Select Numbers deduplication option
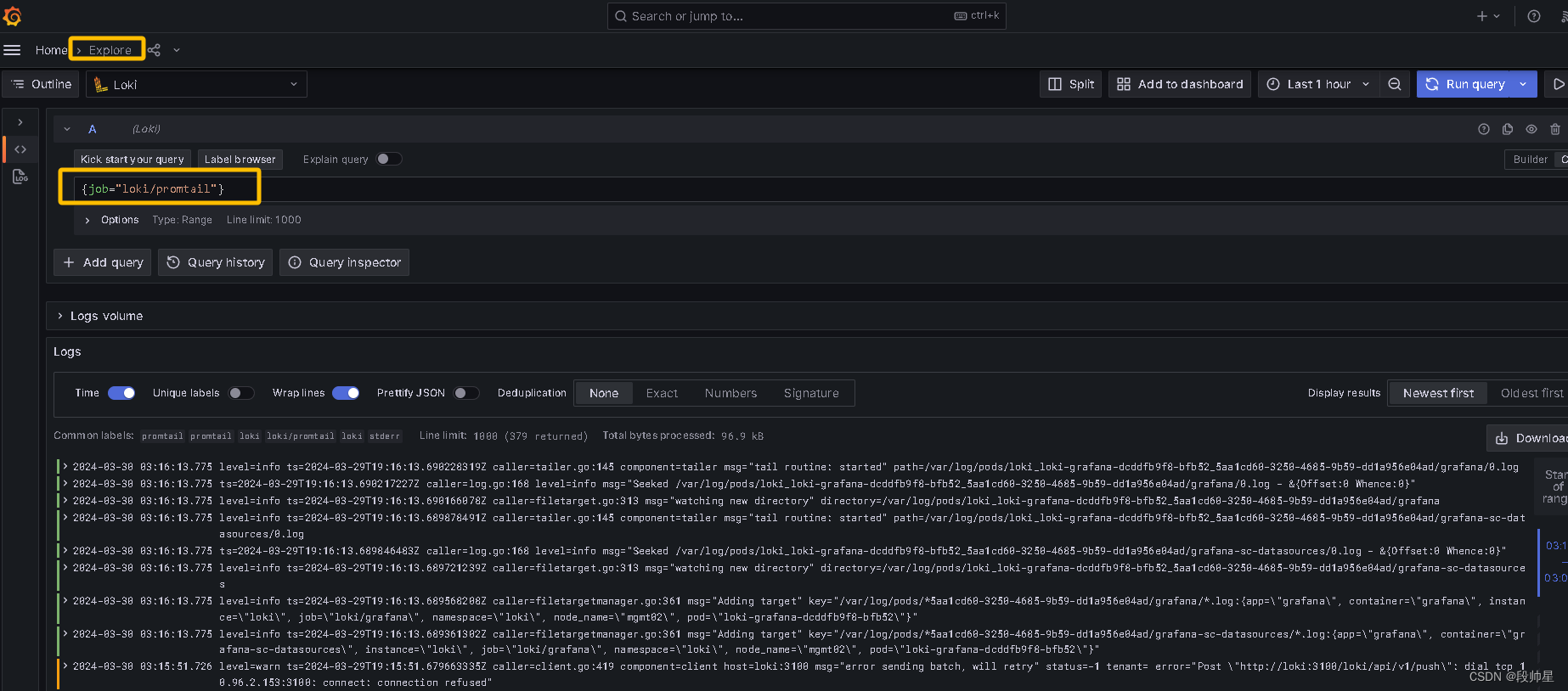This screenshot has height=691, width=1568. pos(730,393)
